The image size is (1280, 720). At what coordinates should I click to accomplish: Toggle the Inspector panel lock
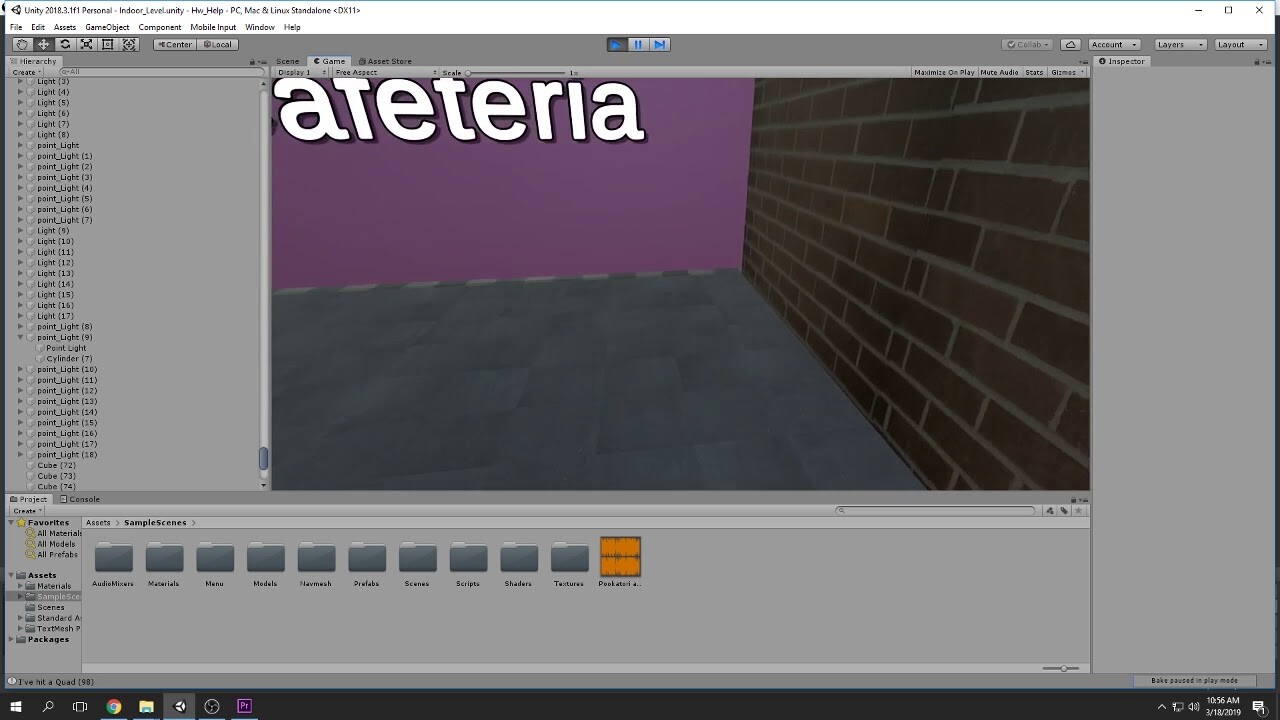1256,62
